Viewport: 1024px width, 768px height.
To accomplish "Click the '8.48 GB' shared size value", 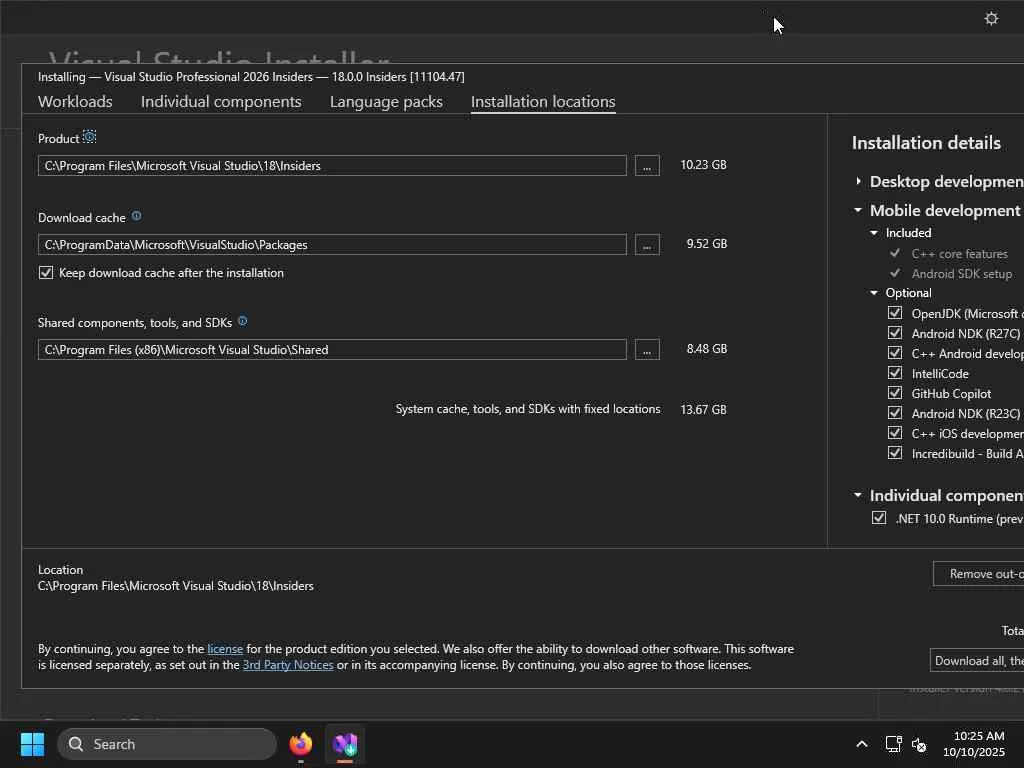I will point(707,349).
